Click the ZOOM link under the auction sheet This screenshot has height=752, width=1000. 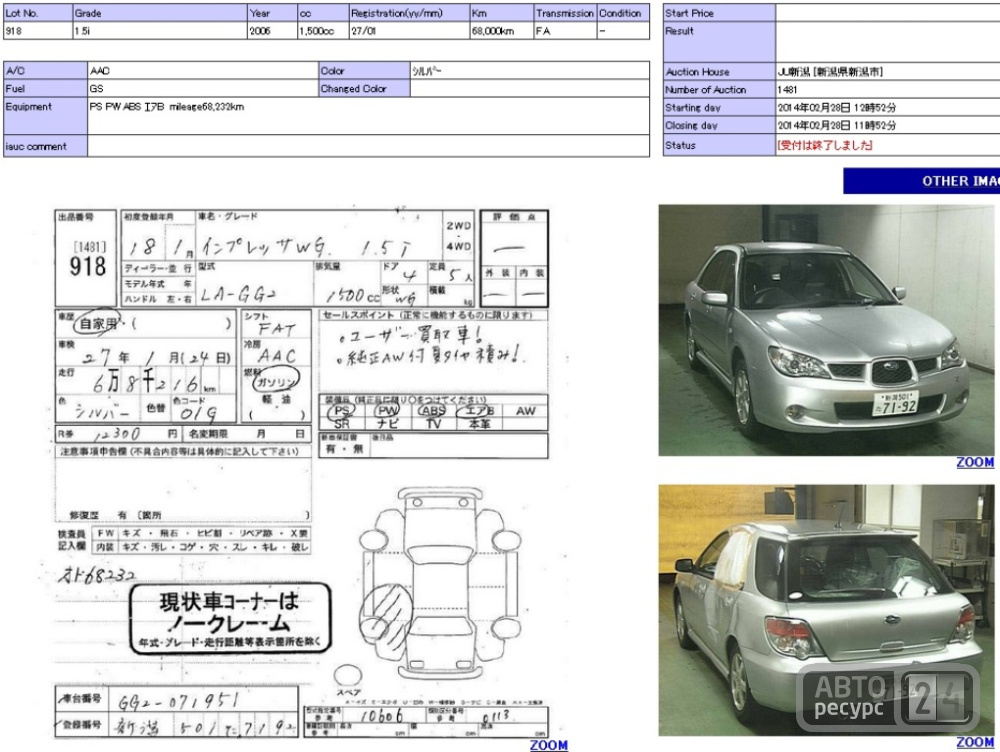548,744
